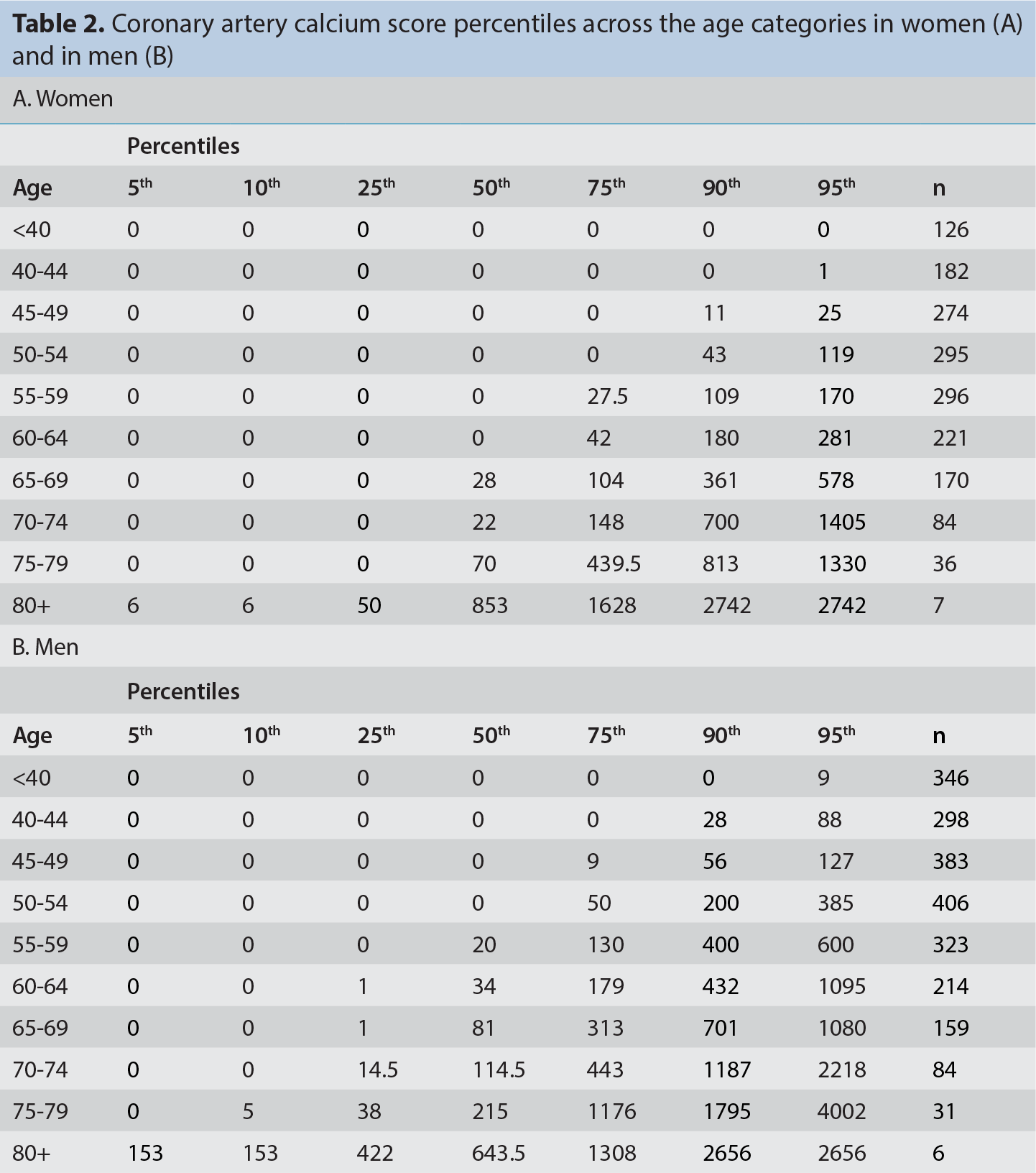Select the 643.5 cell in the men 80+ row
The height and width of the screenshot is (1173, 1036).
pyautogui.click(x=499, y=1153)
